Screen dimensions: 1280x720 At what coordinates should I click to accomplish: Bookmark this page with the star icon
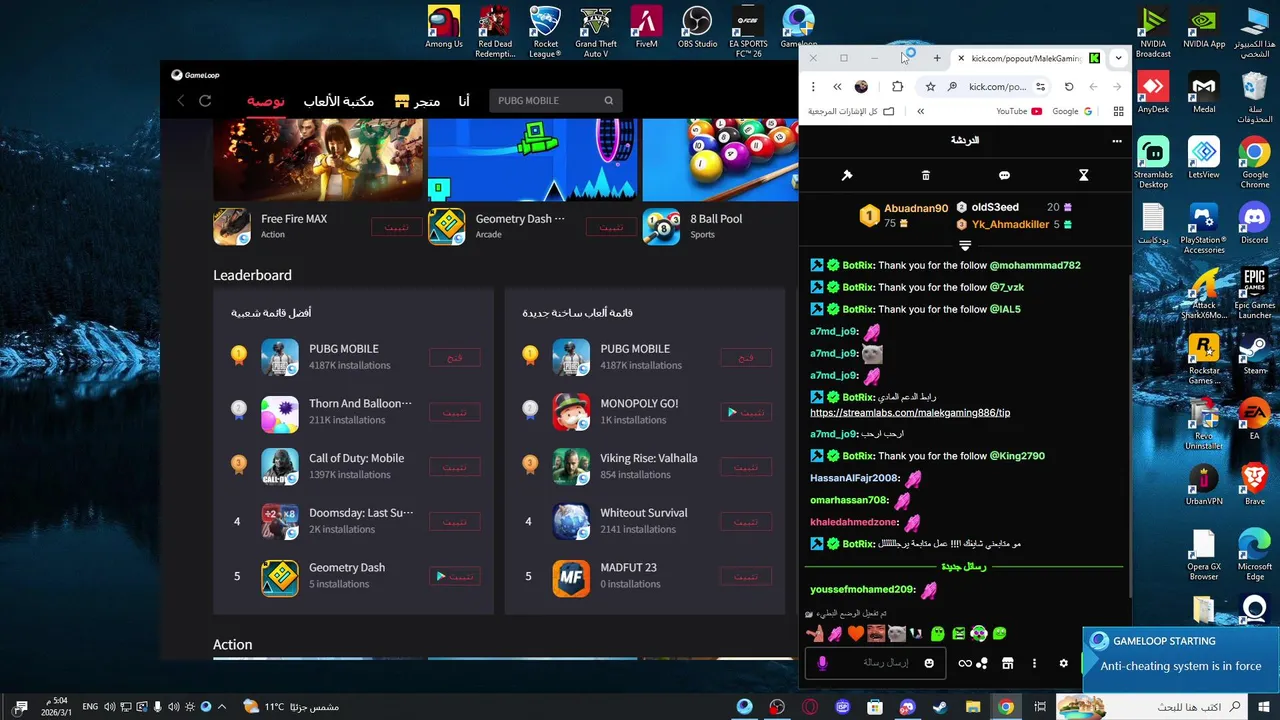(x=930, y=86)
